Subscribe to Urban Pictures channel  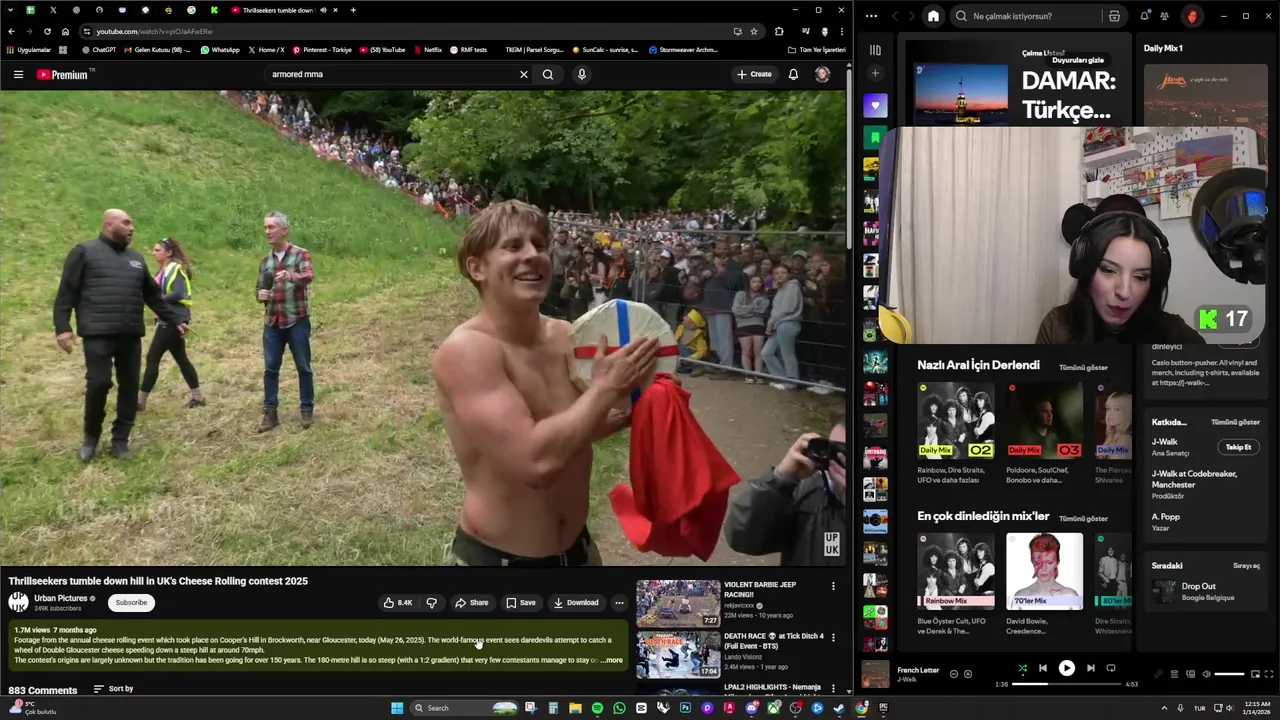pyautogui.click(x=131, y=603)
